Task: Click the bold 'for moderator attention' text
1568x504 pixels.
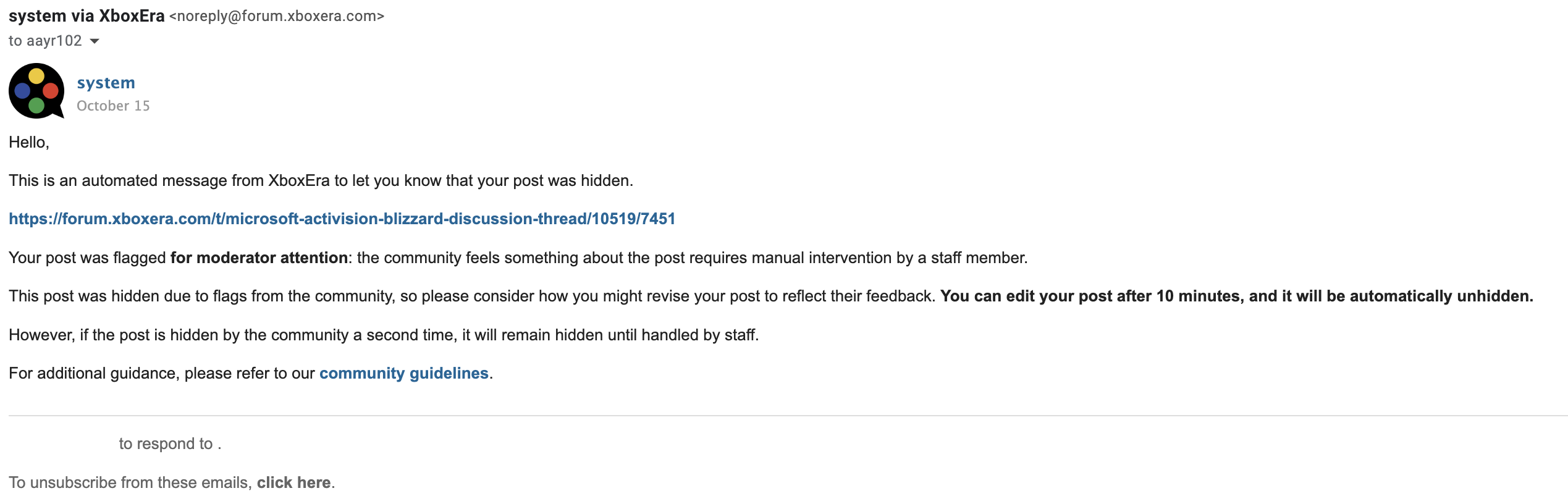Action: [x=259, y=258]
